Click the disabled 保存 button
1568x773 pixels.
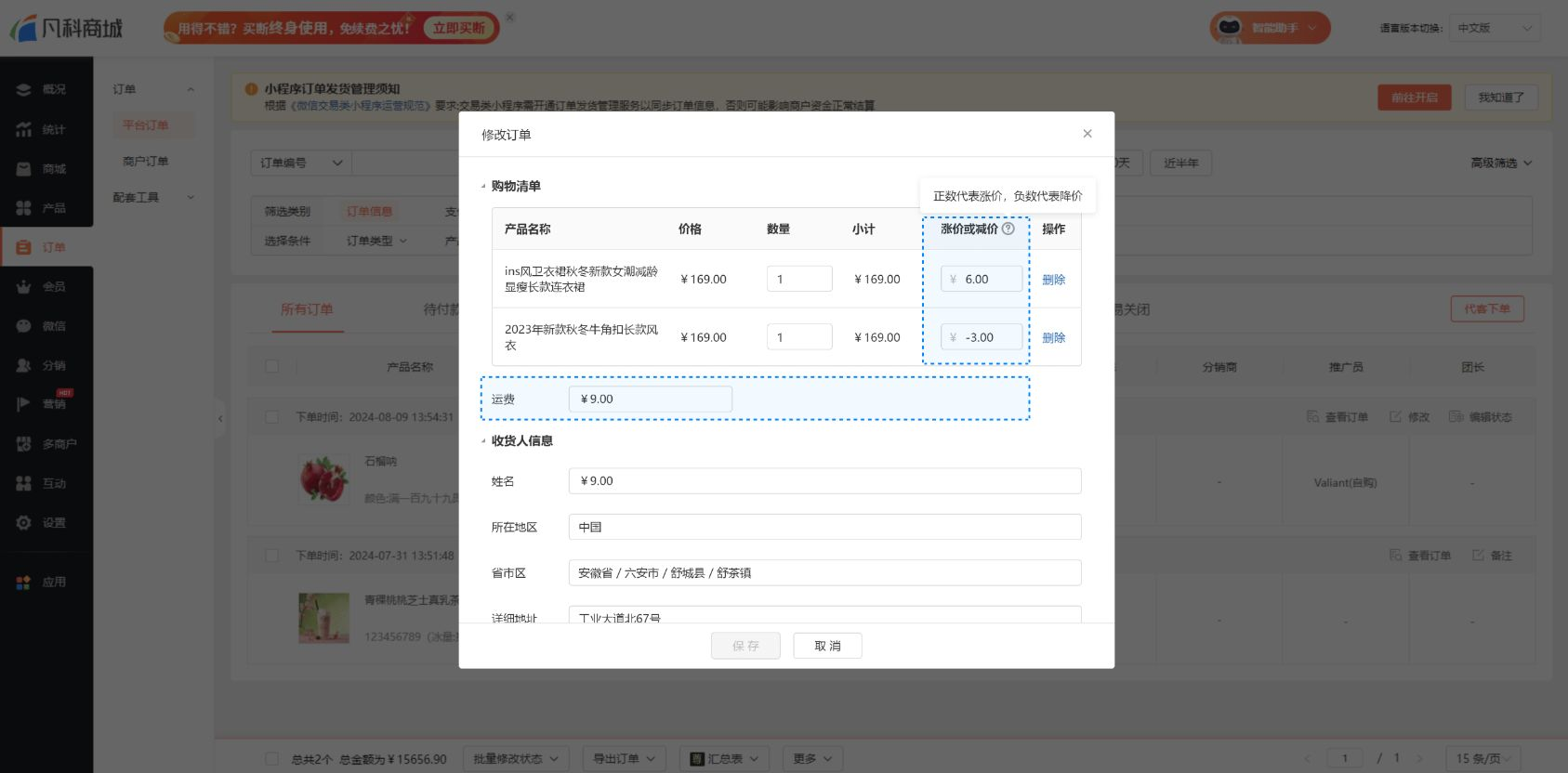point(745,646)
